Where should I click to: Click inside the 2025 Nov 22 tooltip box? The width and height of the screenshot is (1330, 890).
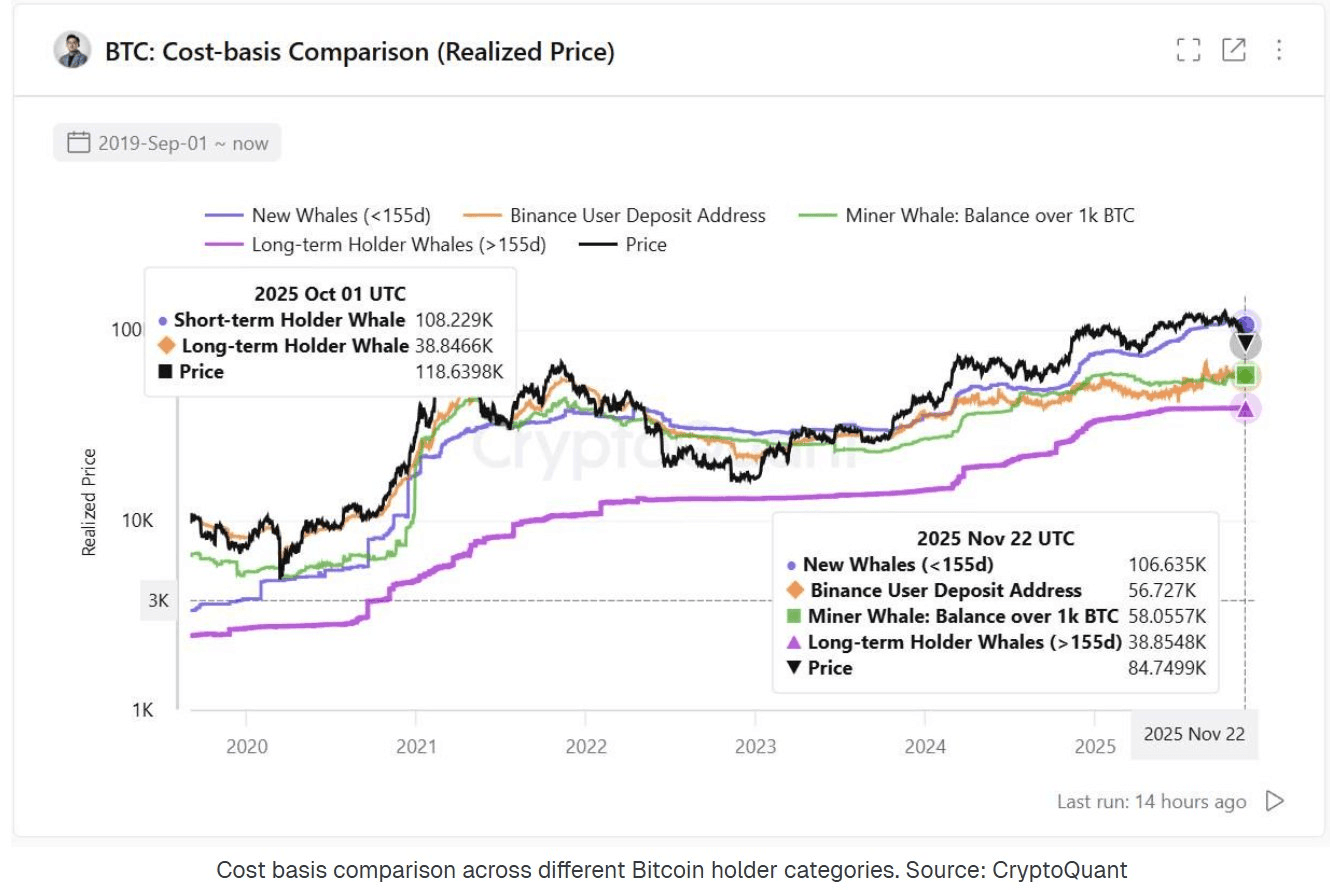point(993,600)
